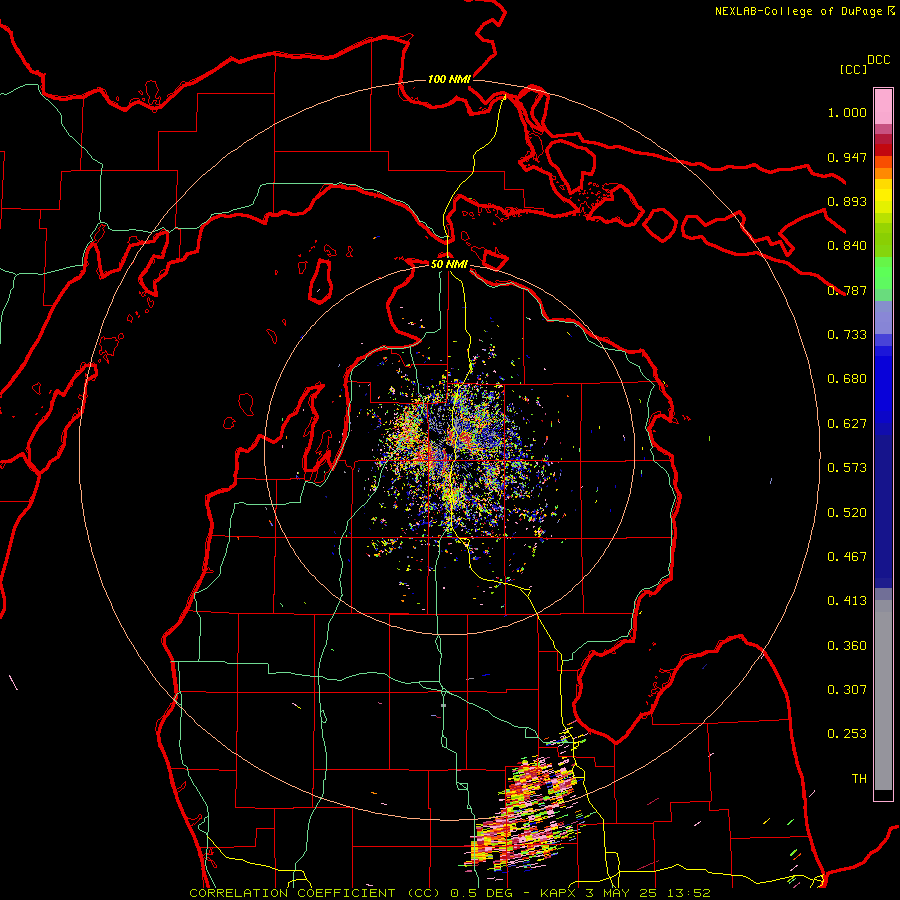Click the 0.360 legend value

click(x=847, y=646)
